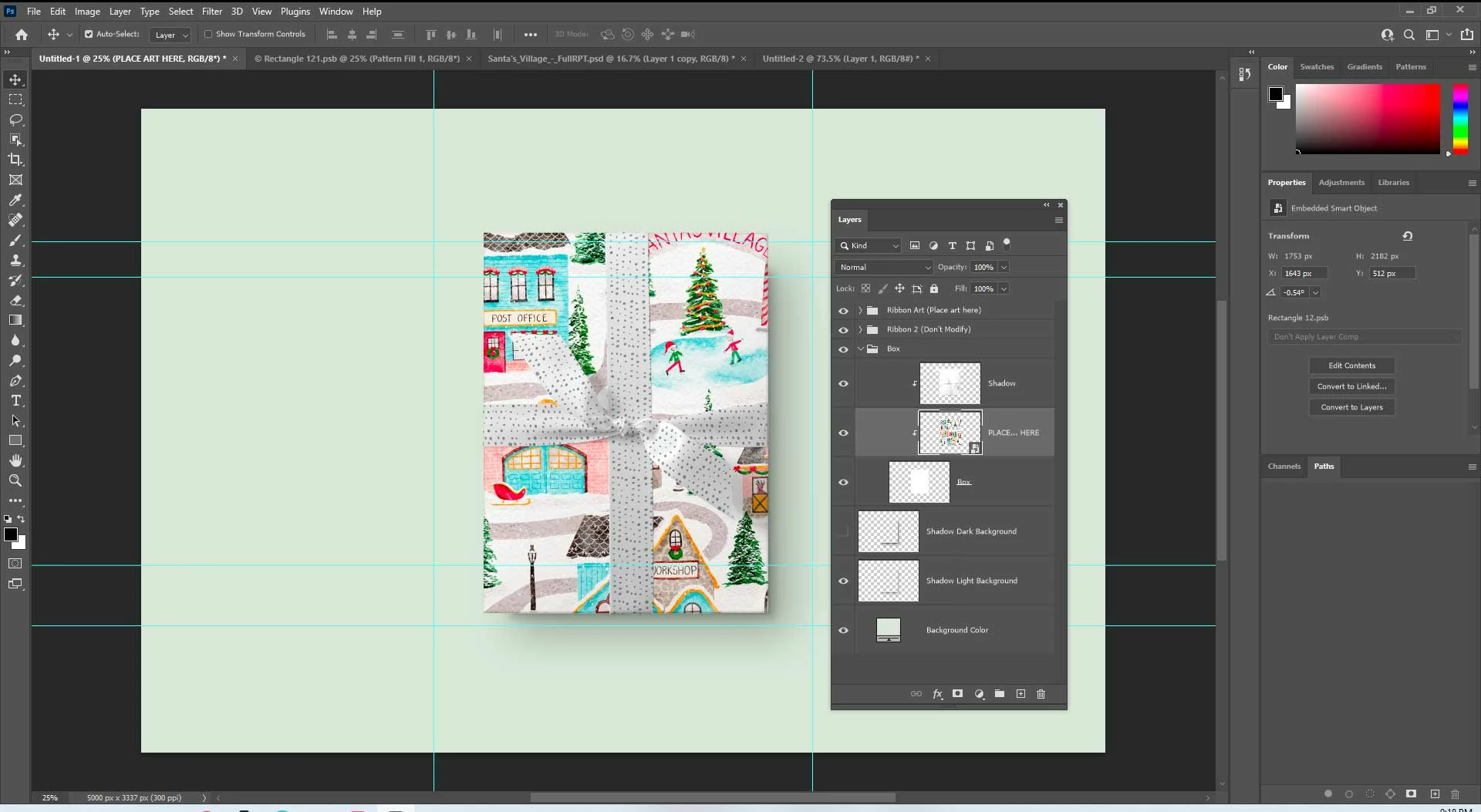Open the Filter menu

(x=212, y=12)
